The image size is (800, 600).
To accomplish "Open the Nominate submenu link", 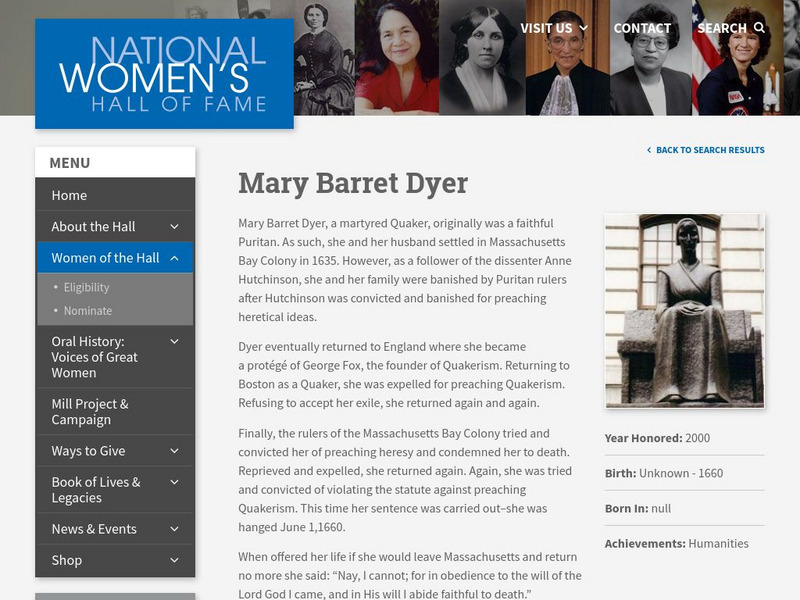I will click(88, 311).
